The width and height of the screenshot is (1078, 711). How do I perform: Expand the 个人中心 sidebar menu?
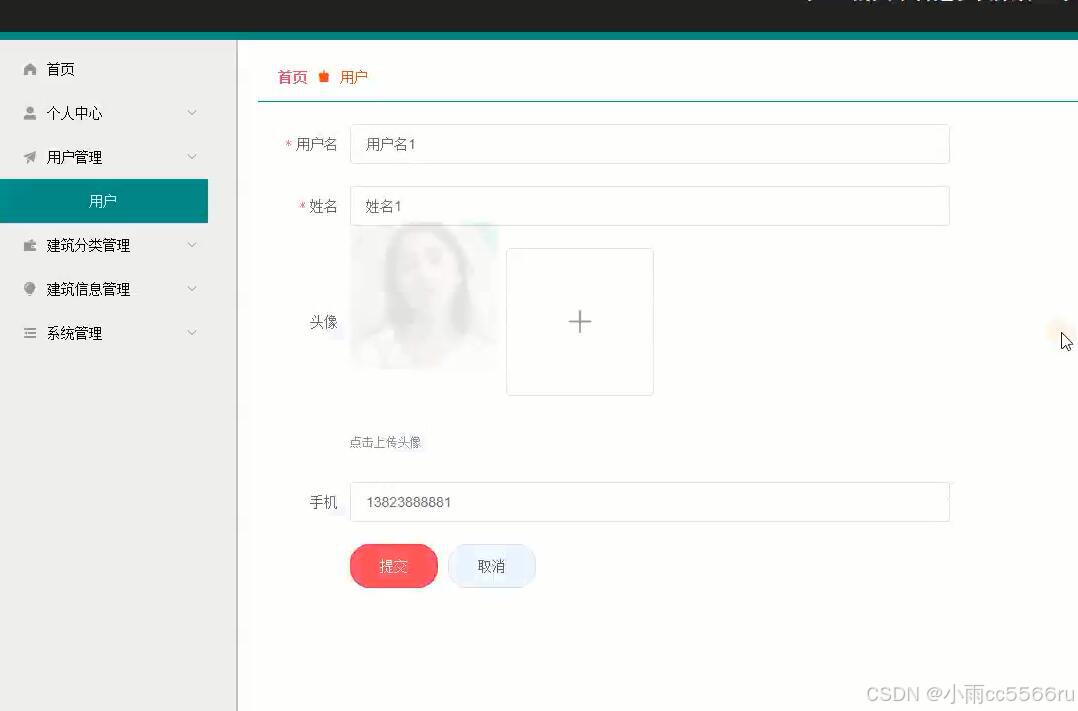click(191, 113)
